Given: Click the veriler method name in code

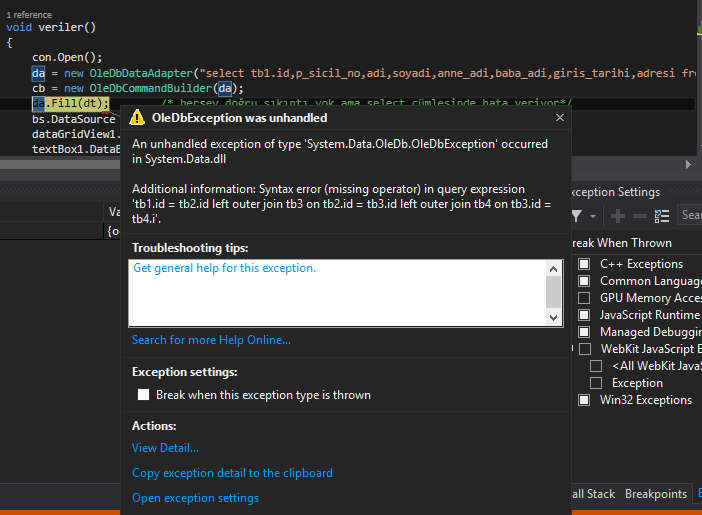Looking at the screenshot, I should pyautogui.click(x=60, y=27).
